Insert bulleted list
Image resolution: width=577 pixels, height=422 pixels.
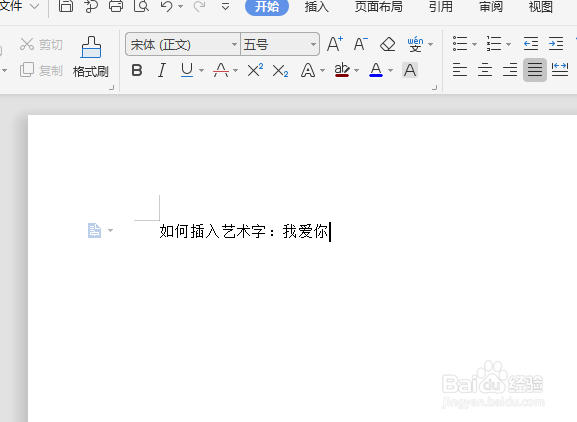pos(460,44)
